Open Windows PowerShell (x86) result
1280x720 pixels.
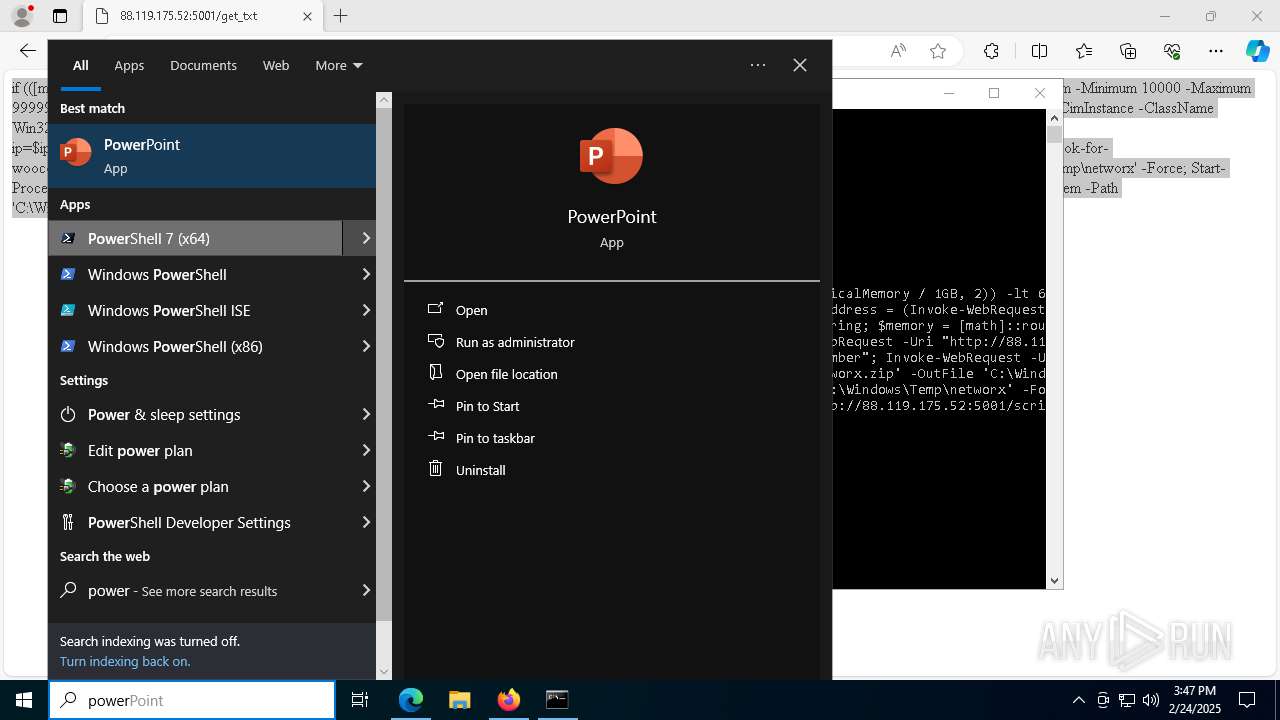[195, 346]
